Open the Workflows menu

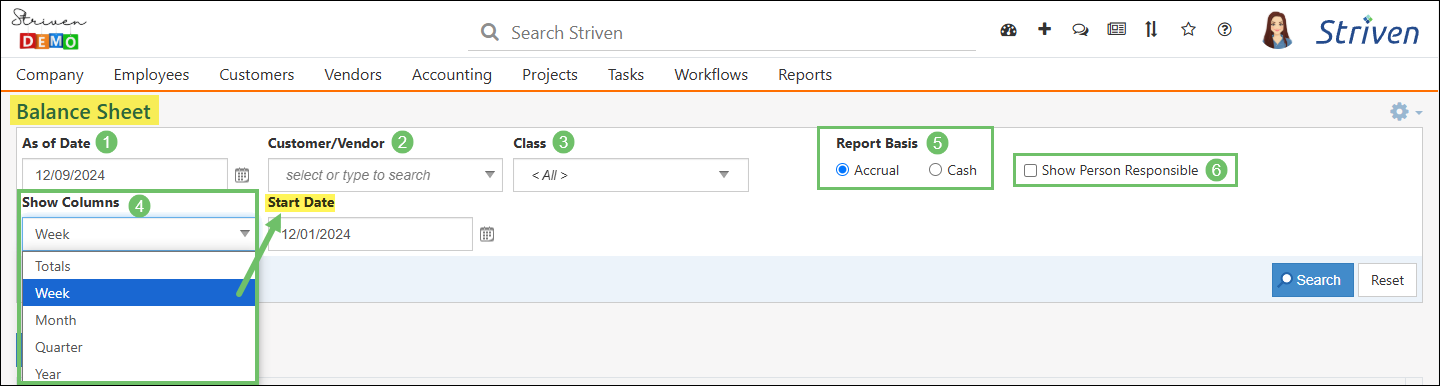pyautogui.click(x=711, y=74)
